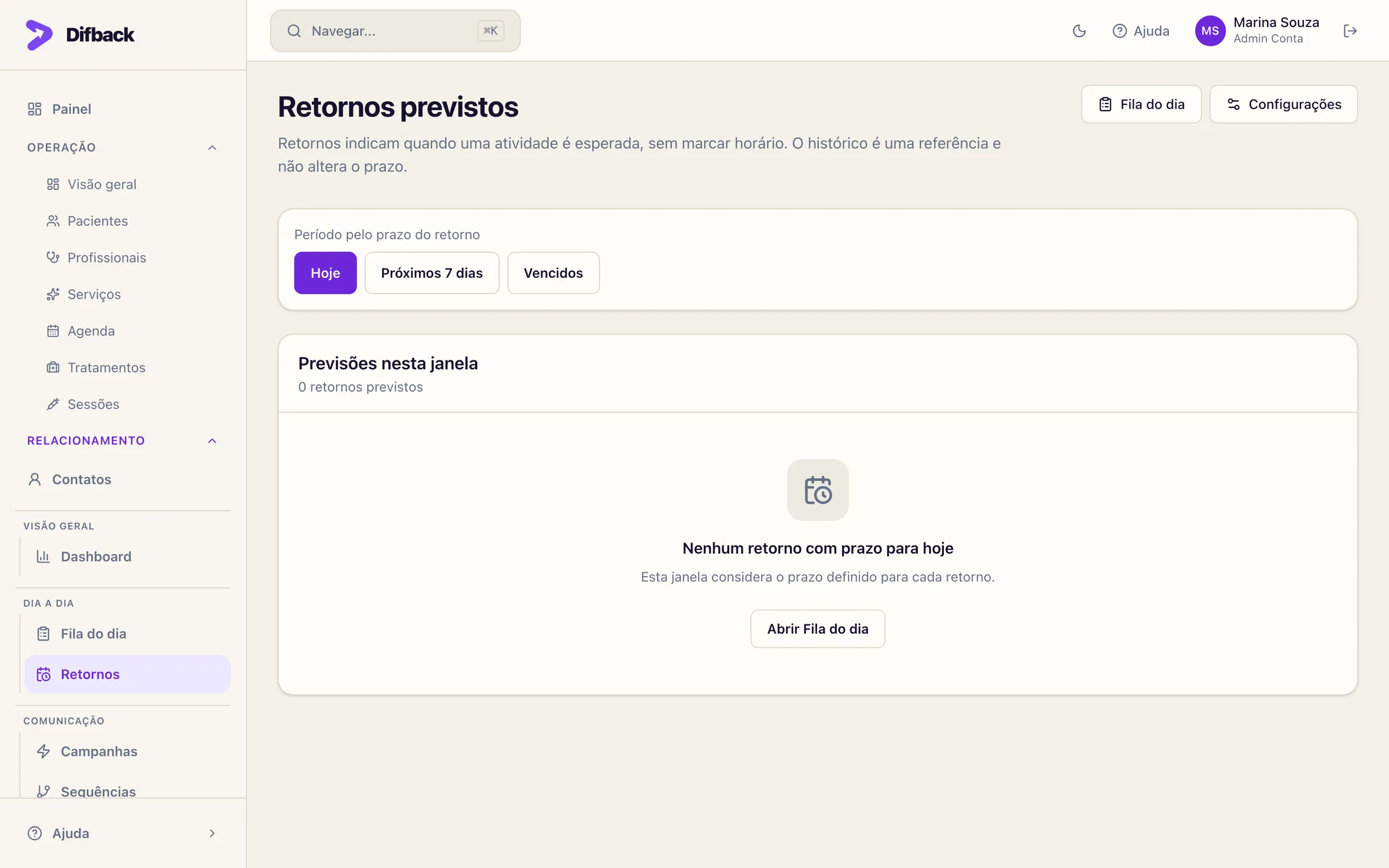1389x868 pixels.
Task: Click the ⌘K shortcut badge
Action: pyautogui.click(x=490, y=31)
